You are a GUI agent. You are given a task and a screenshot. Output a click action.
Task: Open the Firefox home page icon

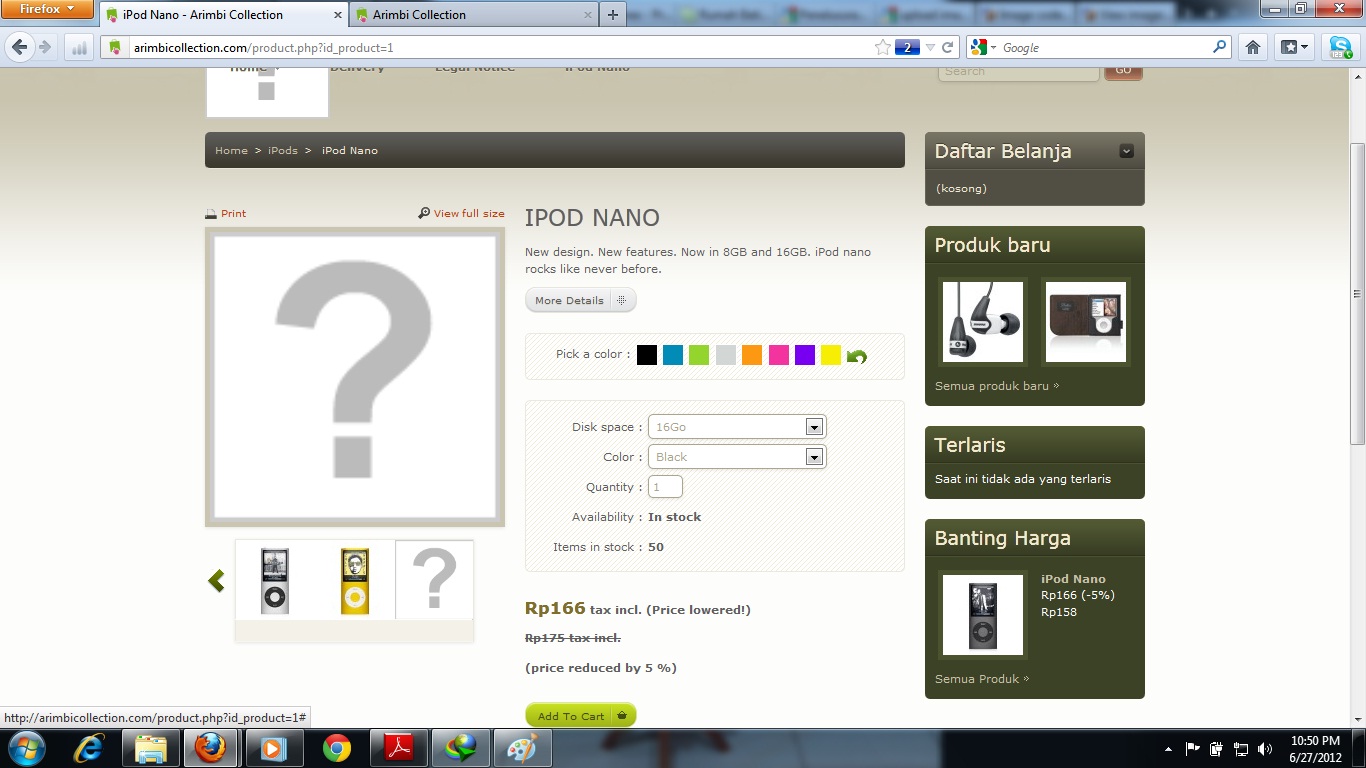tap(1253, 47)
